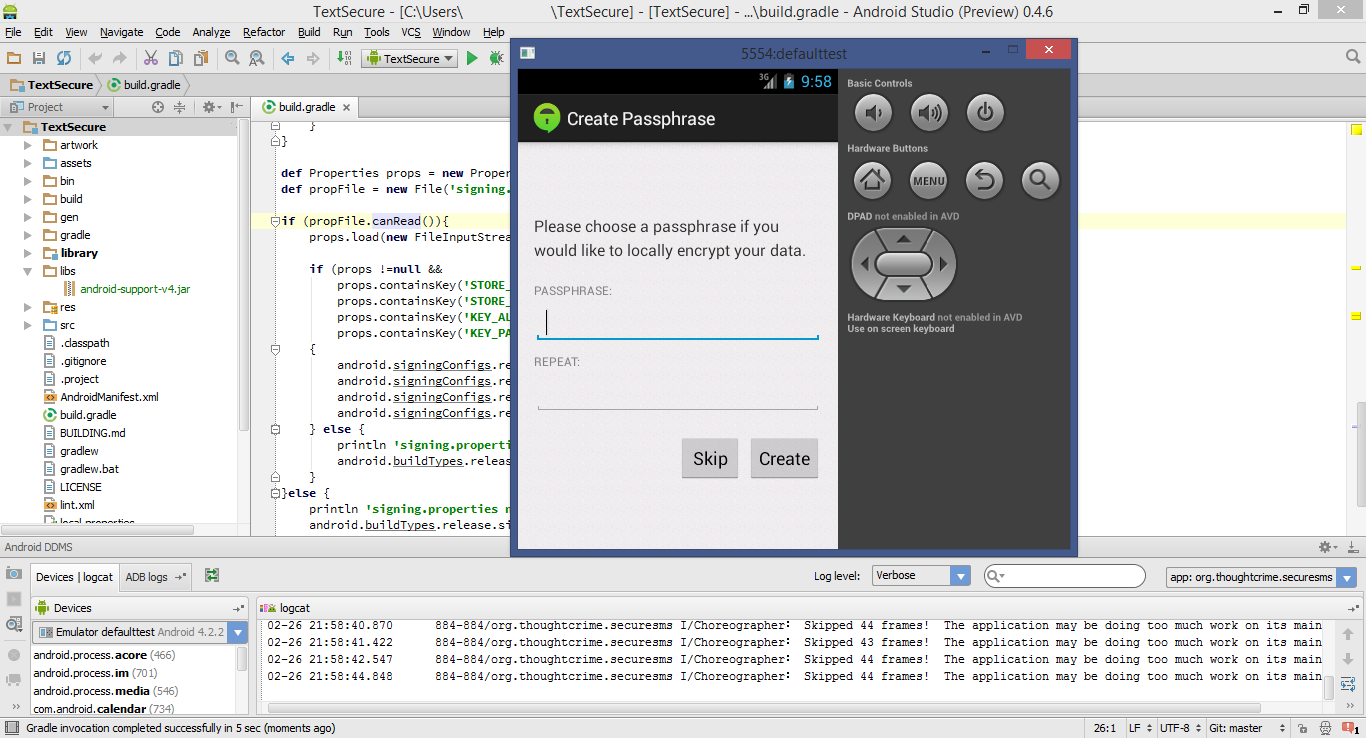The height and width of the screenshot is (738, 1366).
Task: Cut selection with the scissors icon
Action: [x=151, y=59]
